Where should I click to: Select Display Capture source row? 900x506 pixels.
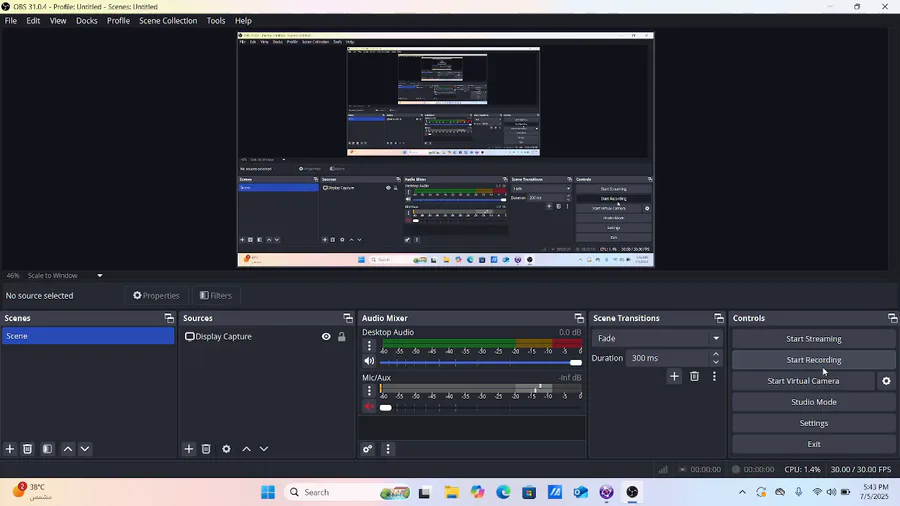click(267, 337)
